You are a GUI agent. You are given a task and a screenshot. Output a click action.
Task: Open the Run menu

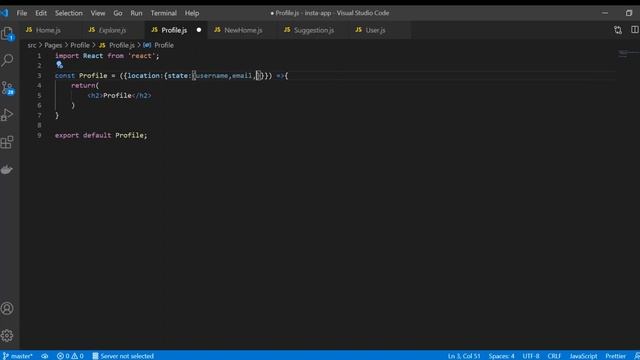tap(136, 13)
